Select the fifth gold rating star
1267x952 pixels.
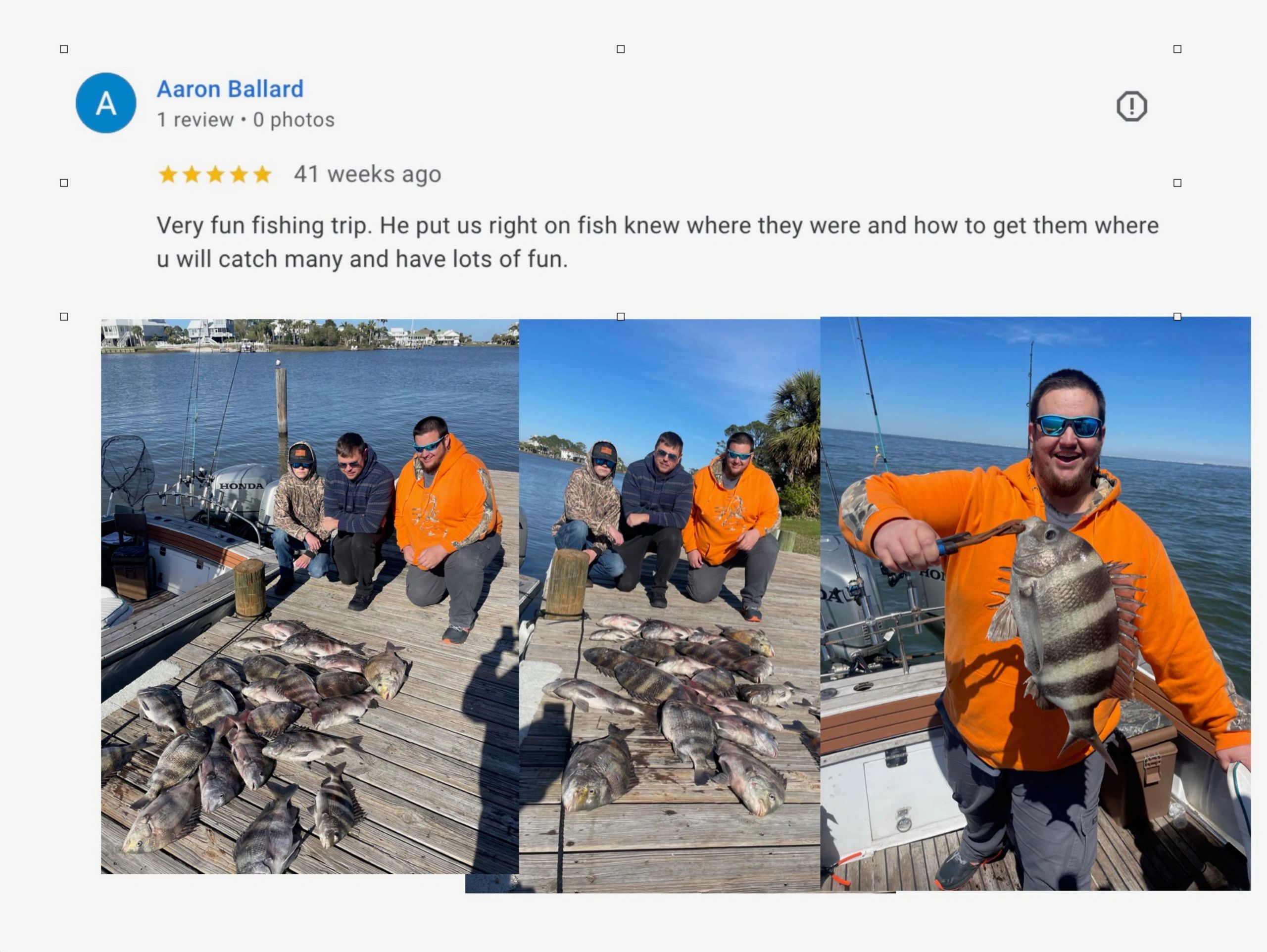262,174
